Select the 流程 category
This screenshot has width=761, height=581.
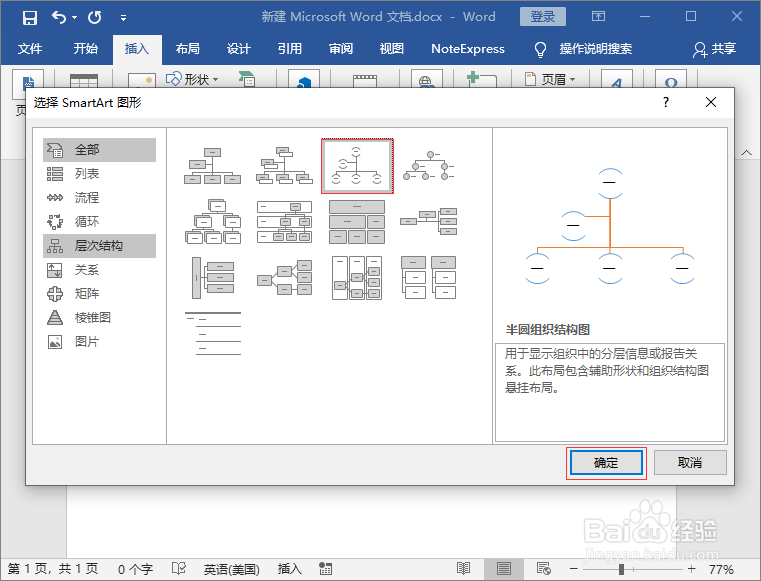click(x=99, y=198)
